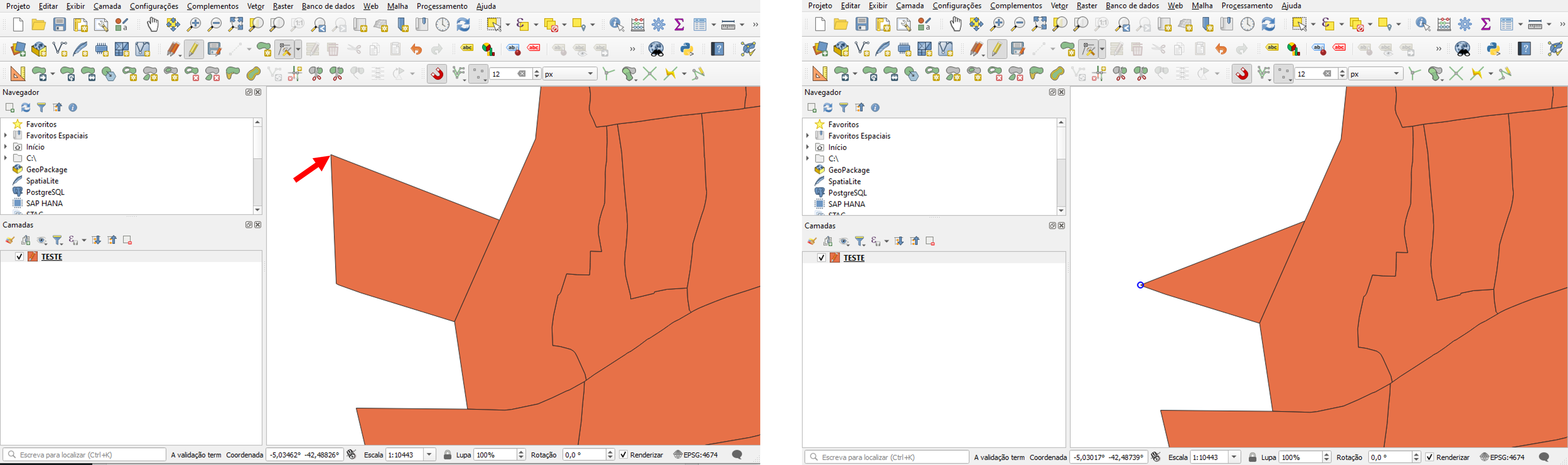The height and width of the screenshot is (465, 1568).
Task: Click TESTE layer orange symbol swatch, right window
Action: [835, 258]
